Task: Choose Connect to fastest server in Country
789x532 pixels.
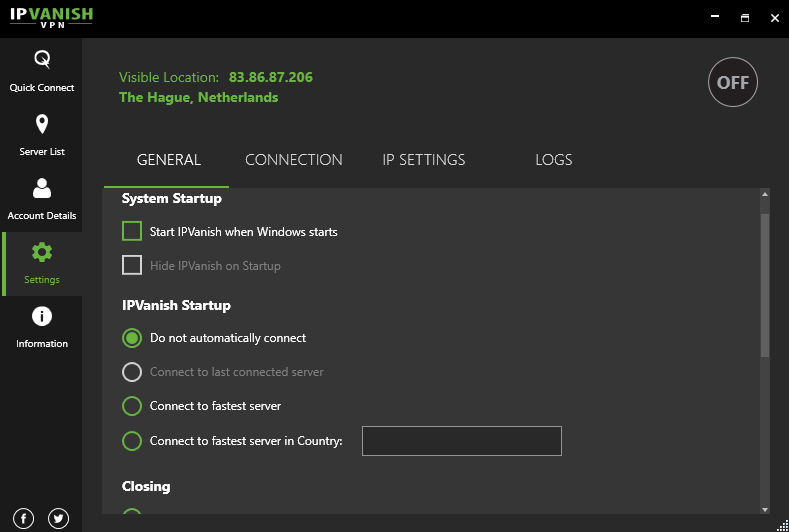Action: click(x=132, y=441)
